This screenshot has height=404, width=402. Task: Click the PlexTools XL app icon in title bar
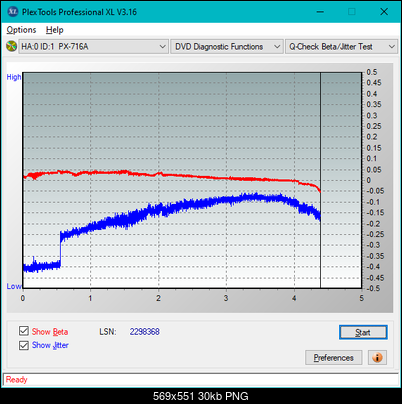pos(12,12)
